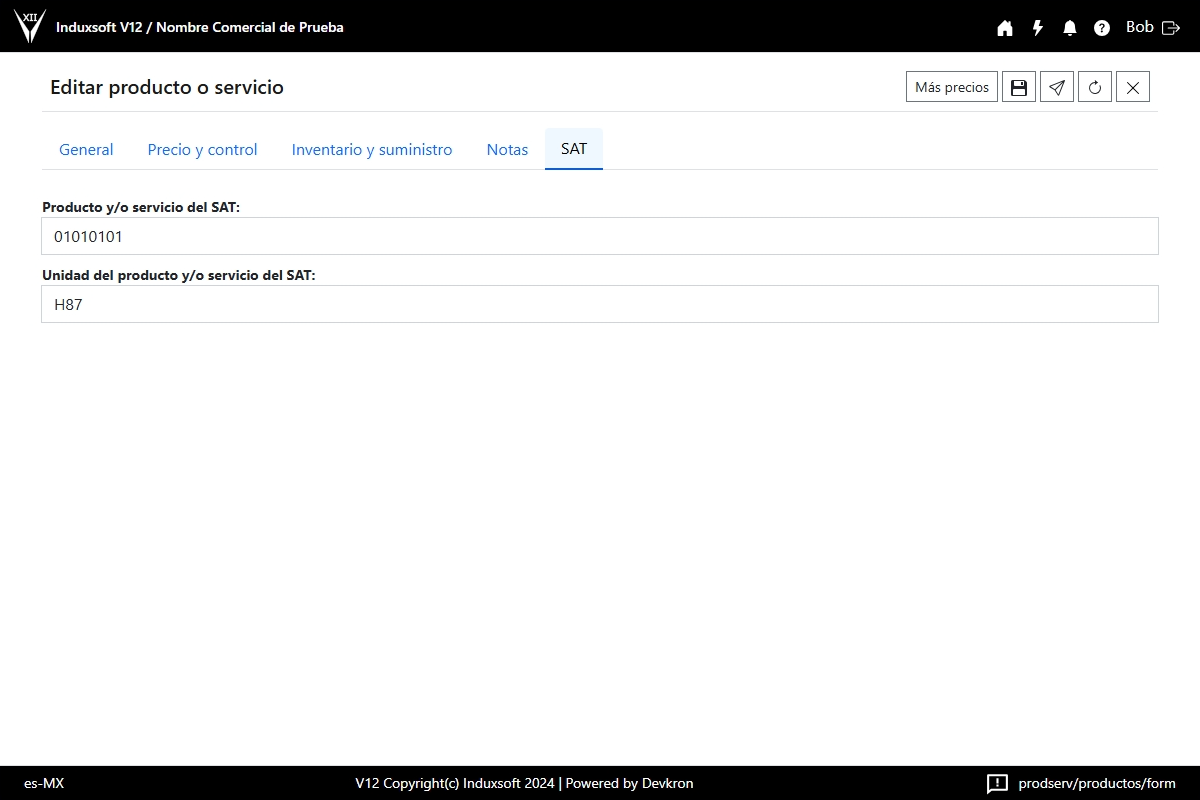This screenshot has height=800, width=1200.
Task: Open the lightning bolt quick actions
Action: point(1038,28)
